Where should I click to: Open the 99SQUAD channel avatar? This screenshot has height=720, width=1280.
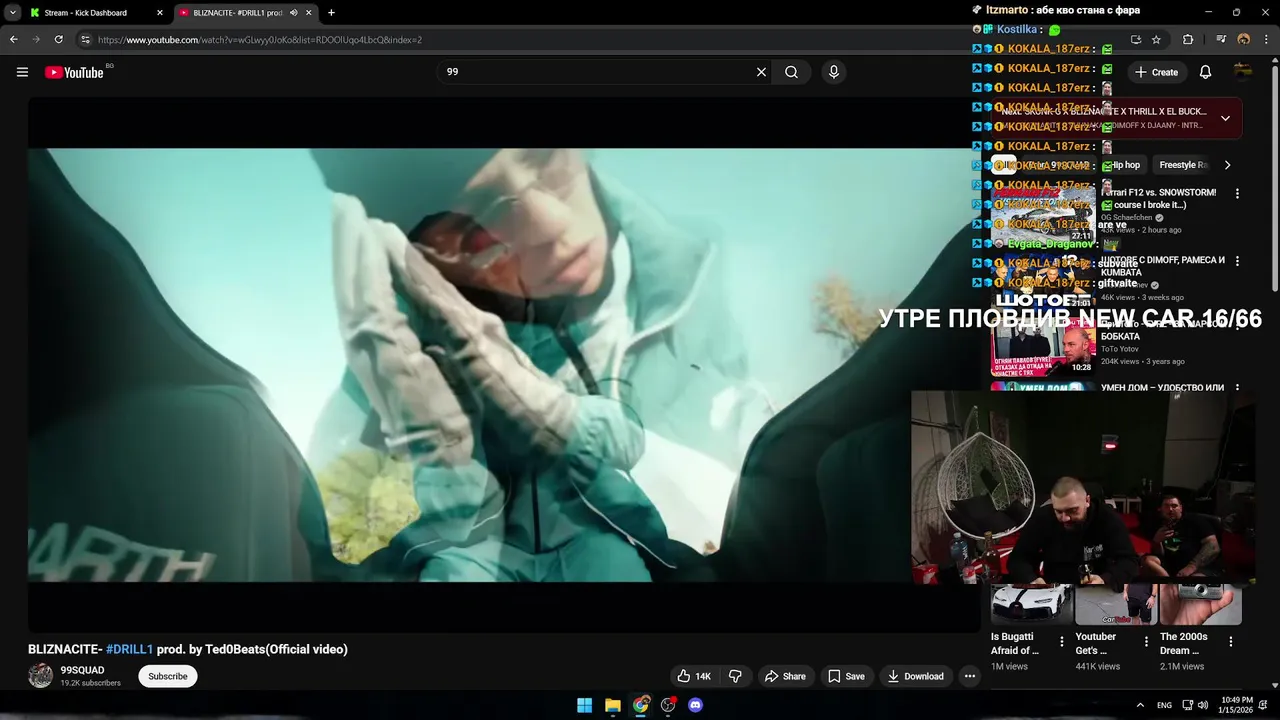point(40,675)
